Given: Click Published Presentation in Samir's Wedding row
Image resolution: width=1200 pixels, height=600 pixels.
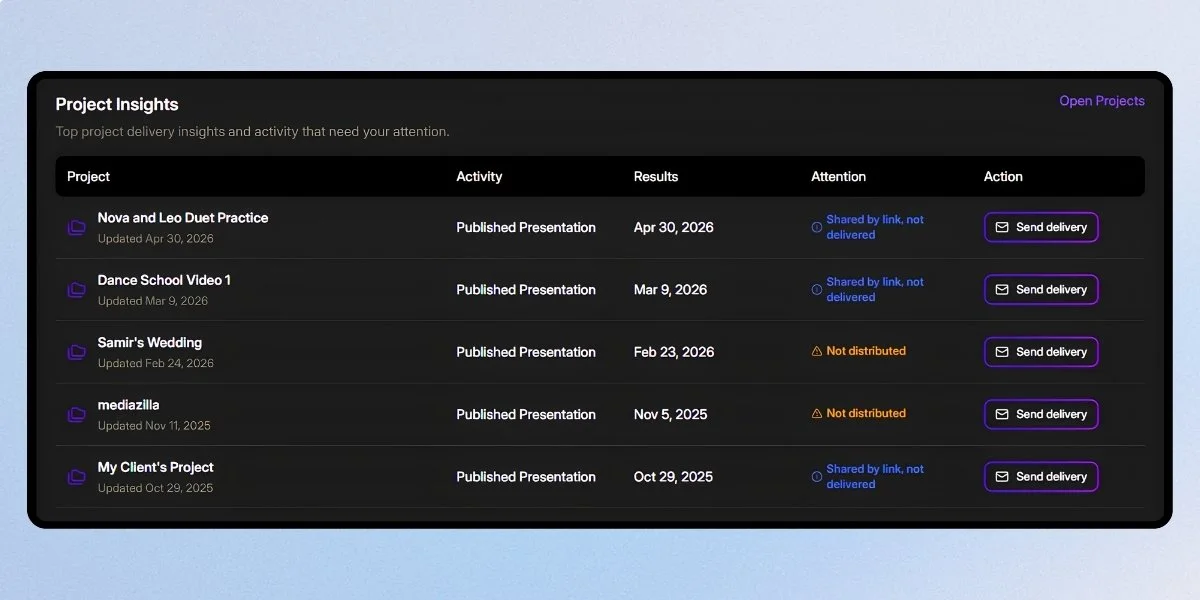Looking at the screenshot, I should tap(526, 352).
